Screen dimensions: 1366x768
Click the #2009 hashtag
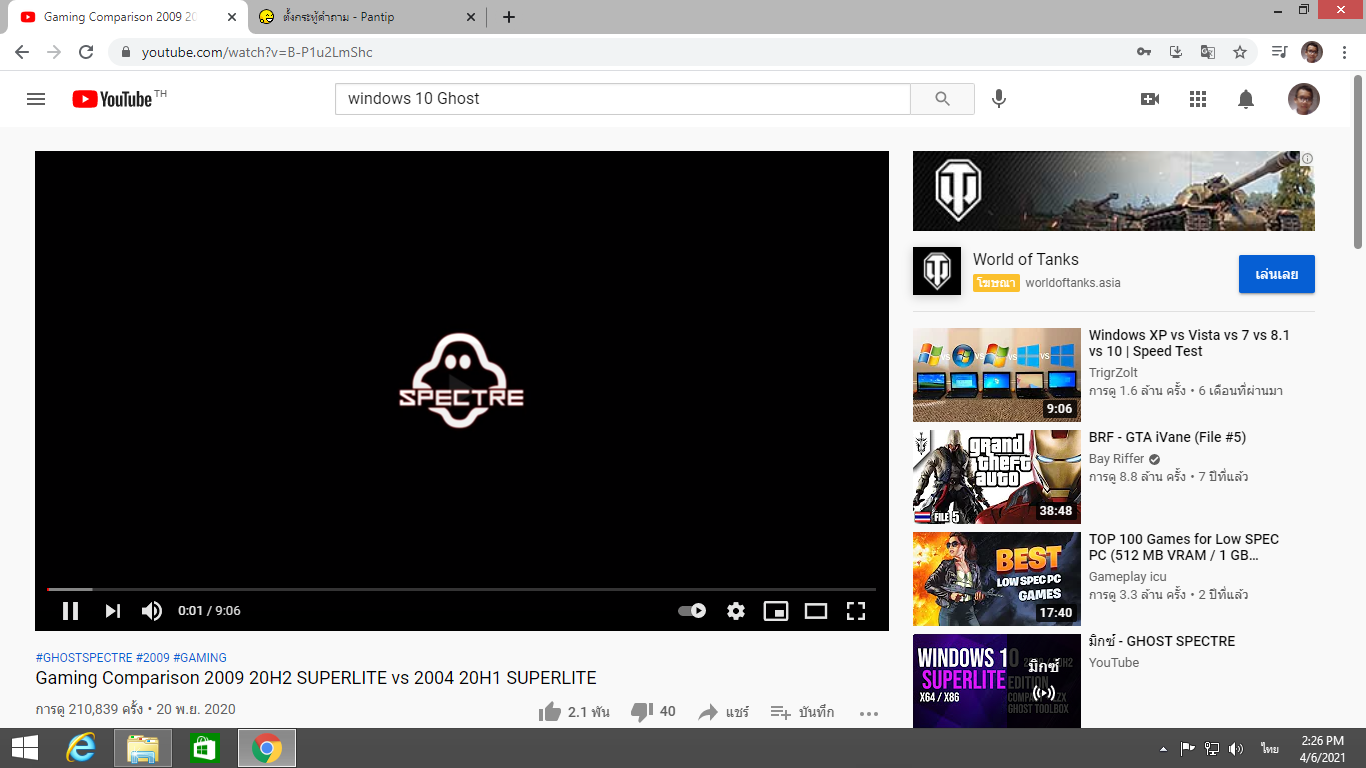tap(153, 658)
